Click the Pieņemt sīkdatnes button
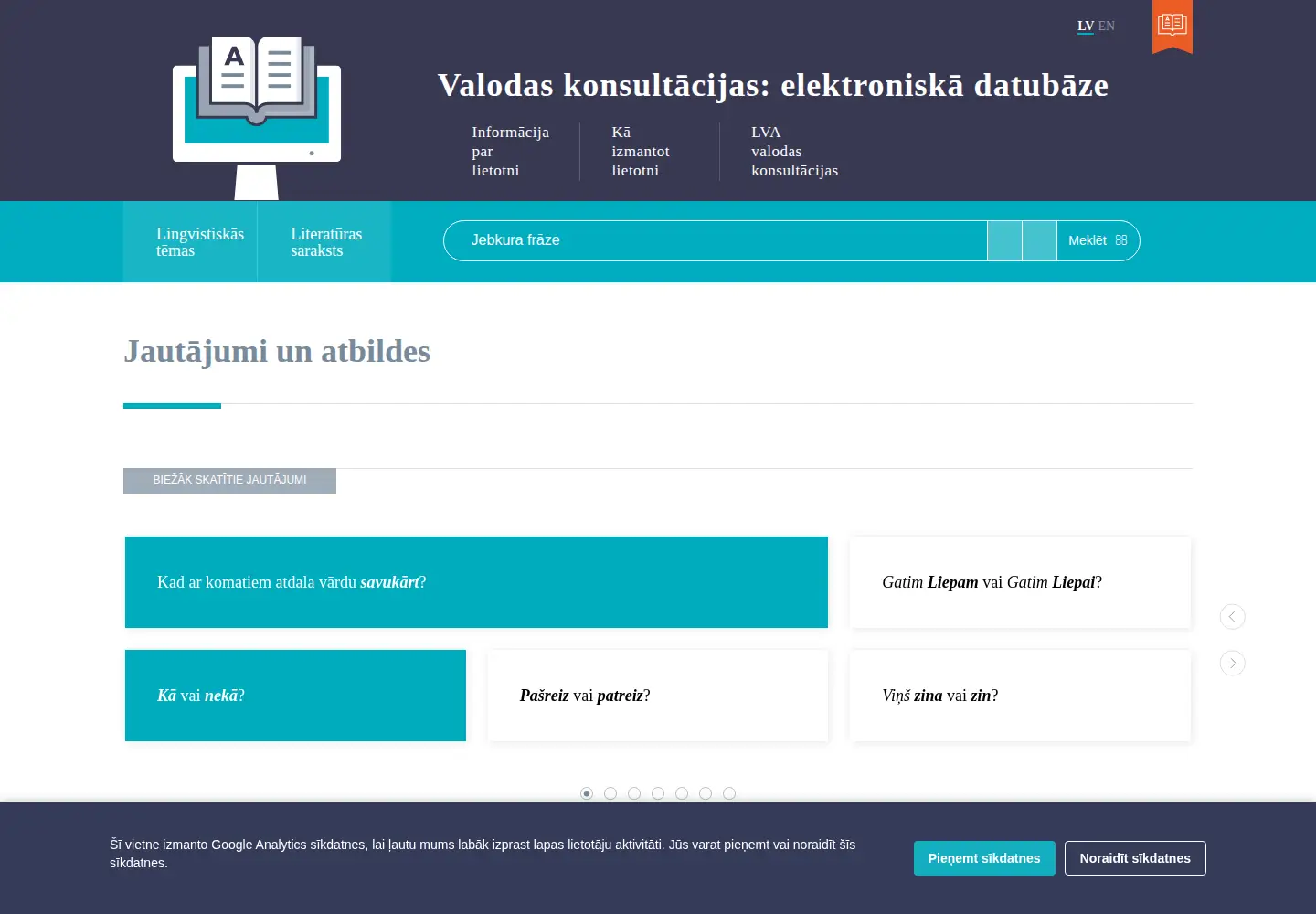 [984, 858]
